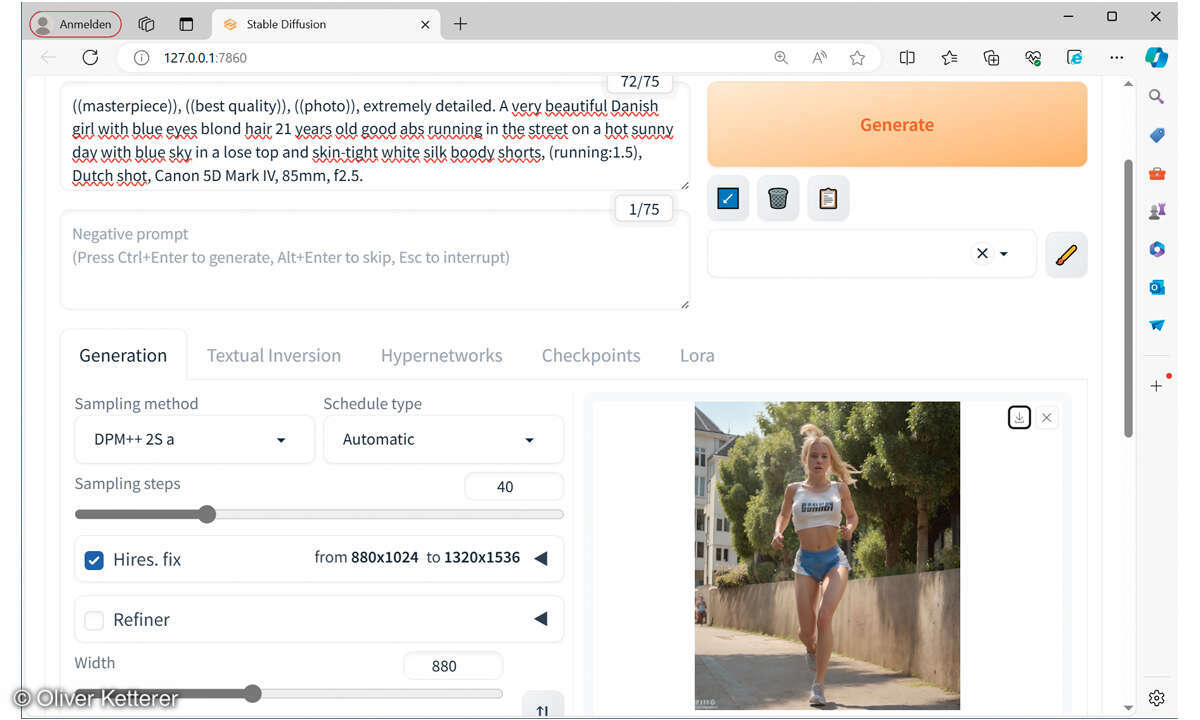Click the Browser essentials heart icon
The width and height of the screenshot is (1200, 720).
(1033, 58)
